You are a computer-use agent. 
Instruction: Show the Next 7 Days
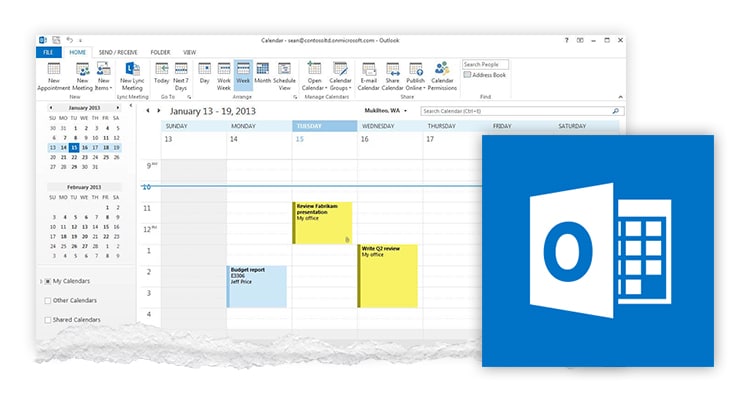point(181,76)
